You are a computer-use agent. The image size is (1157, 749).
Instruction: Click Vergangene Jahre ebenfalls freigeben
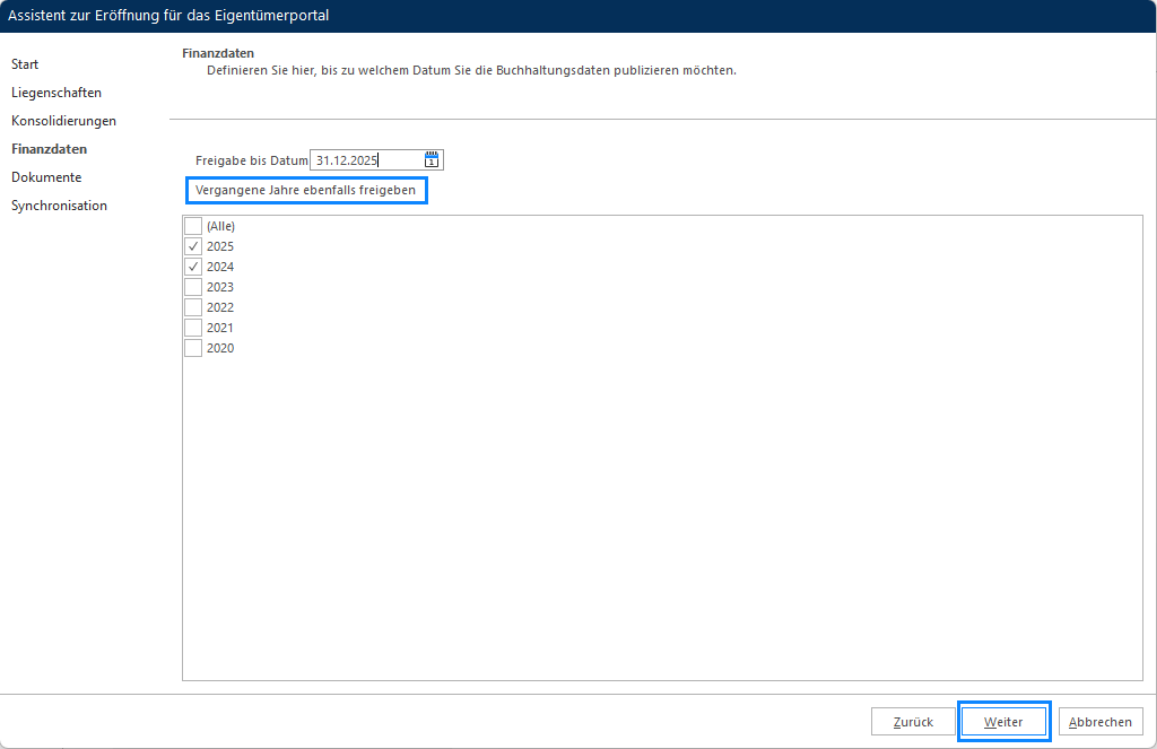[306, 190]
